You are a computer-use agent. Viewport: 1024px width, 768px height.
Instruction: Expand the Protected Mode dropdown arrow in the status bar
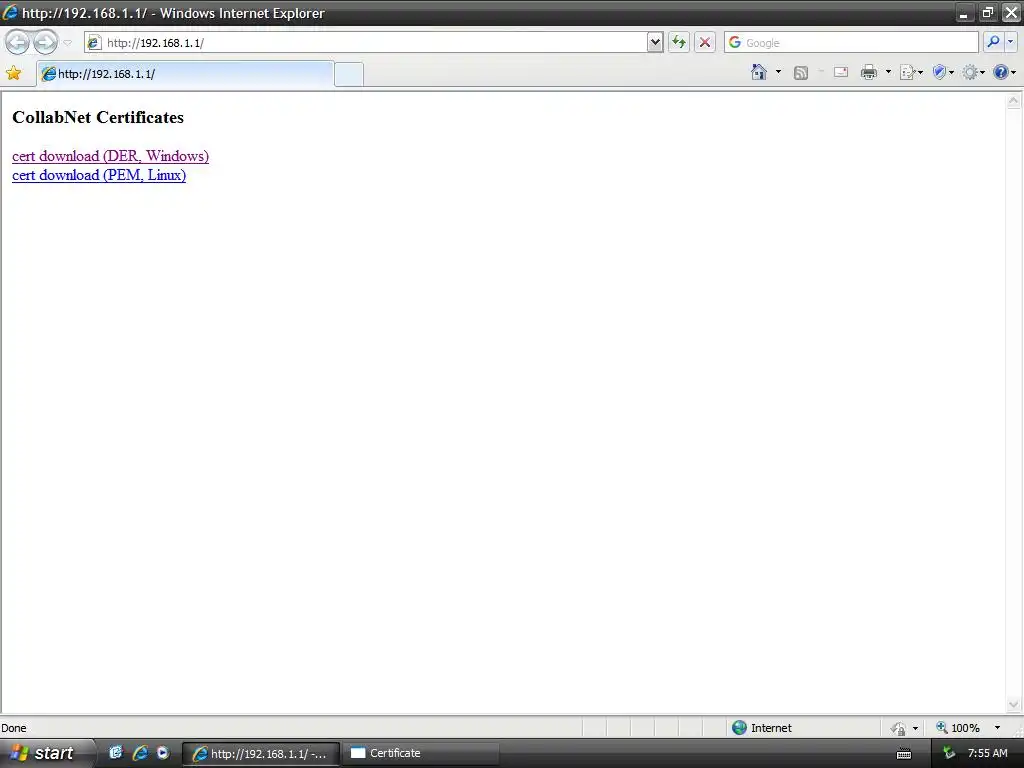(x=915, y=728)
